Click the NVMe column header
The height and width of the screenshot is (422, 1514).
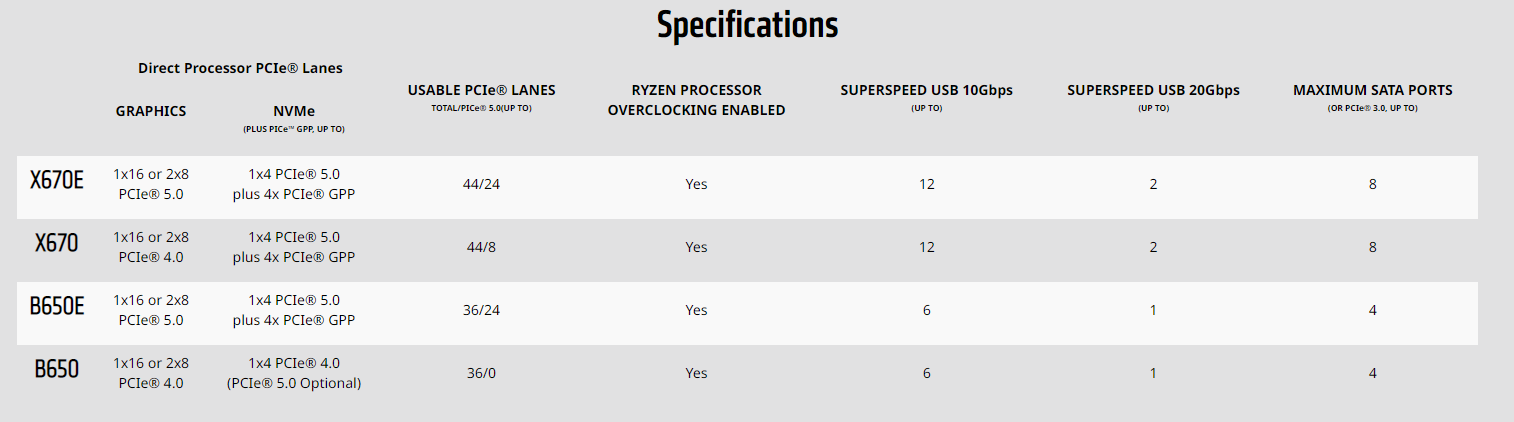tap(294, 111)
